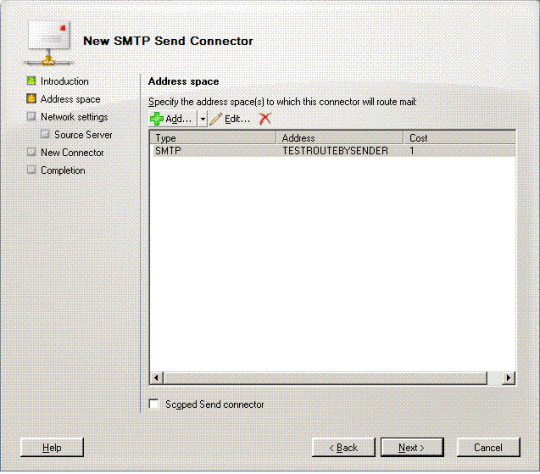The width and height of the screenshot is (540, 474).
Task: Select the Introduction wizard step
Action: 64,81
